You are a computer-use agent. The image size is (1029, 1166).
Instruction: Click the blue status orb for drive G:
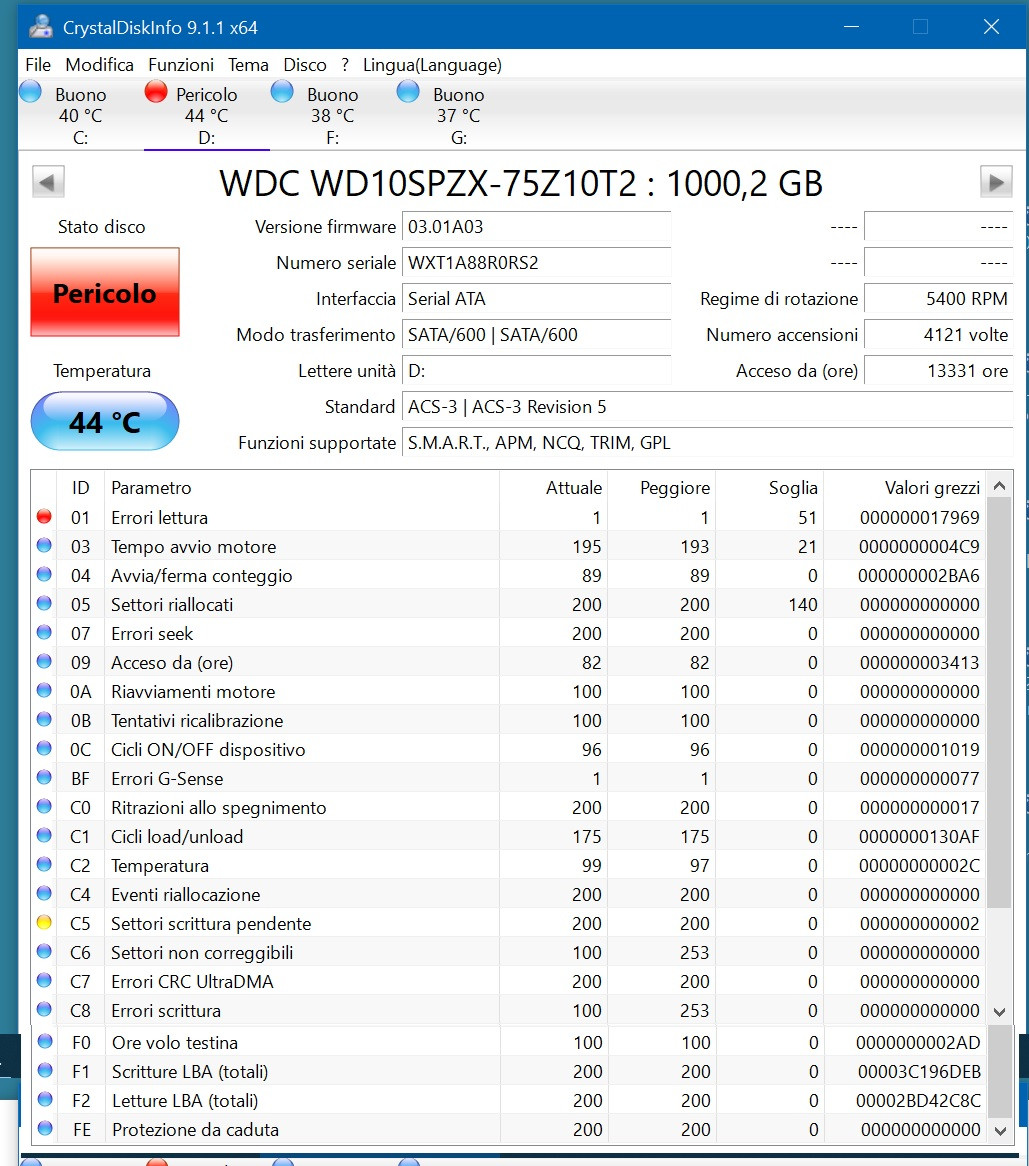[x=408, y=91]
